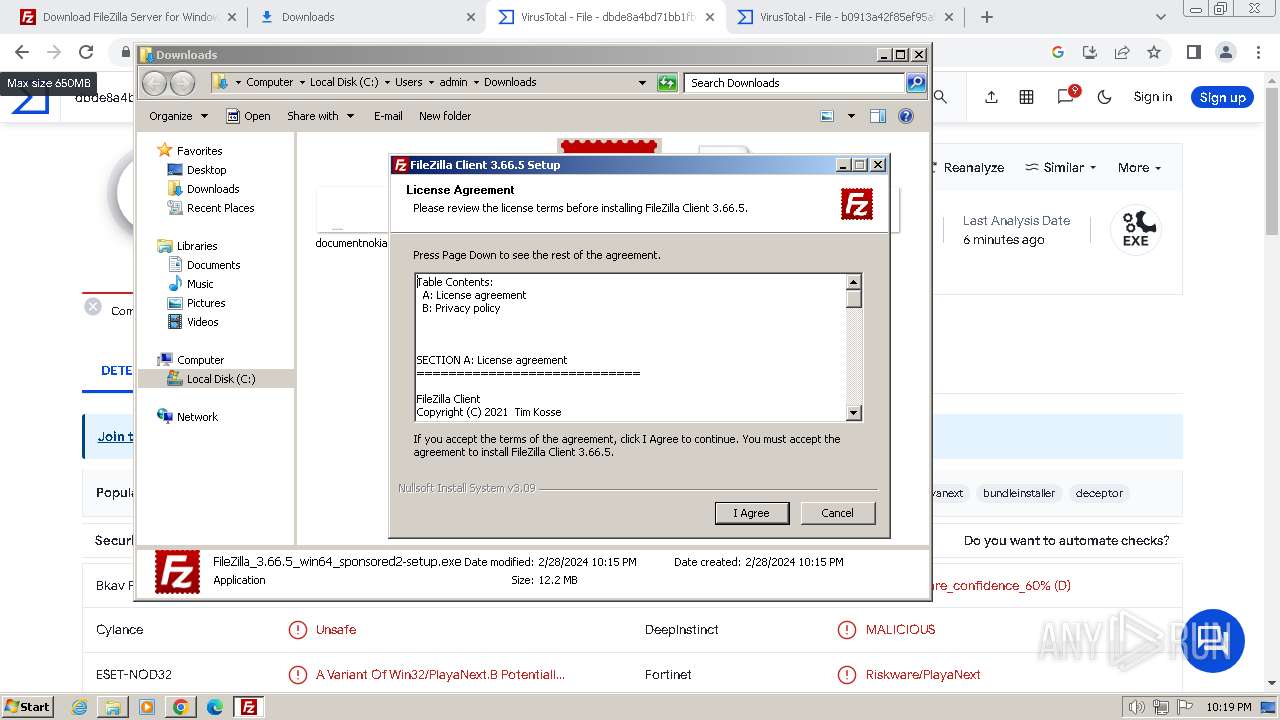Click browser back arrow
The image size is (1280, 720).
22,52
